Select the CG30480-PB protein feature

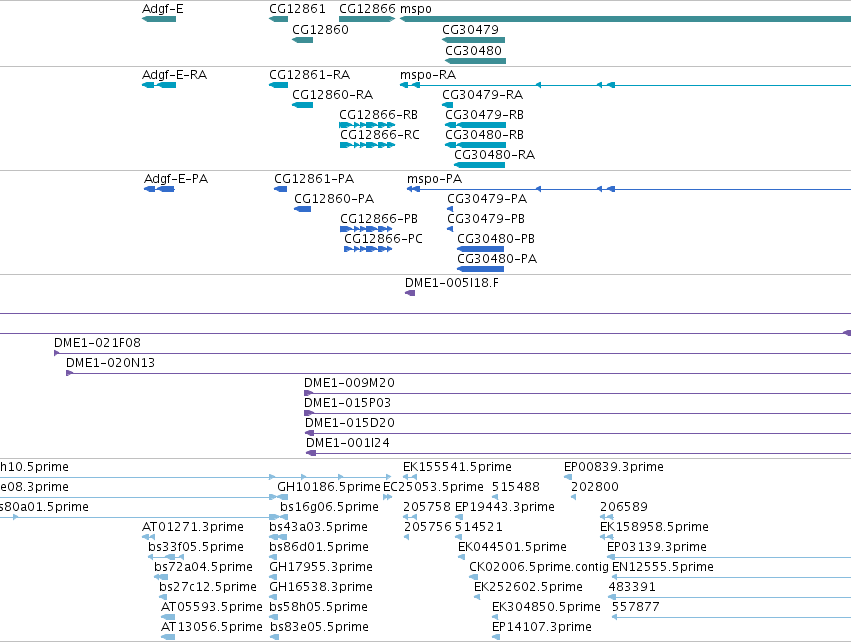tap(480, 249)
